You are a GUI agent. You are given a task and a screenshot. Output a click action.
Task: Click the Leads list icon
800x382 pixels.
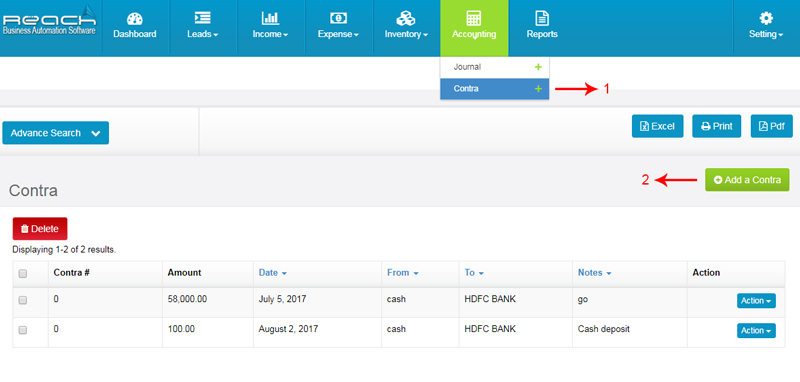click(203, 18)
